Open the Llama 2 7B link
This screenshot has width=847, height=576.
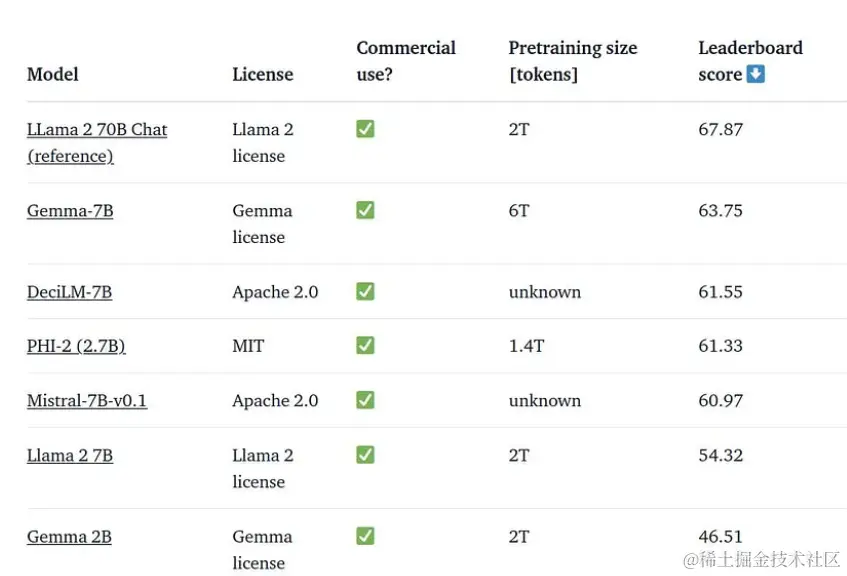[x=70, y=456]
